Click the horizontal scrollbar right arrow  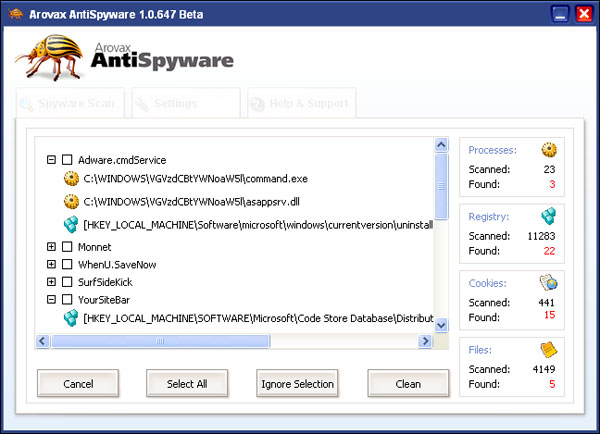pyautogui.click(x=425, y=341)
